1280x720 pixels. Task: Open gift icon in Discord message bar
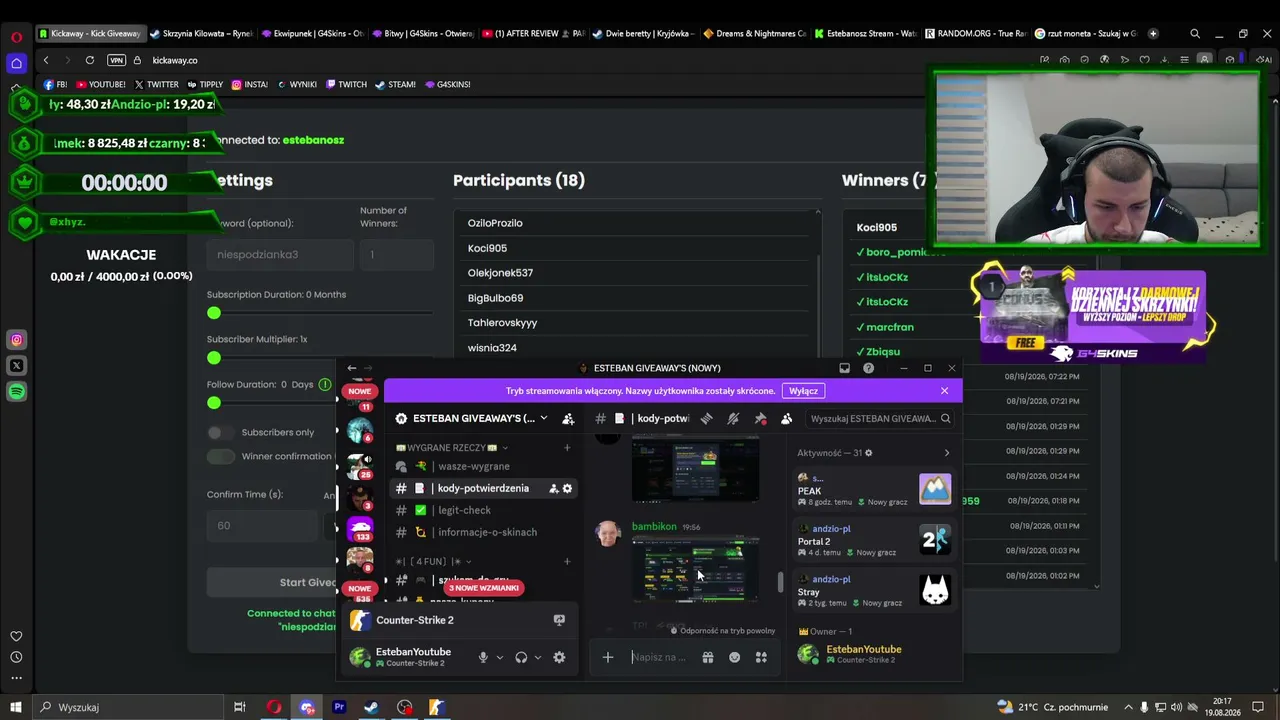tap(707, 657)
